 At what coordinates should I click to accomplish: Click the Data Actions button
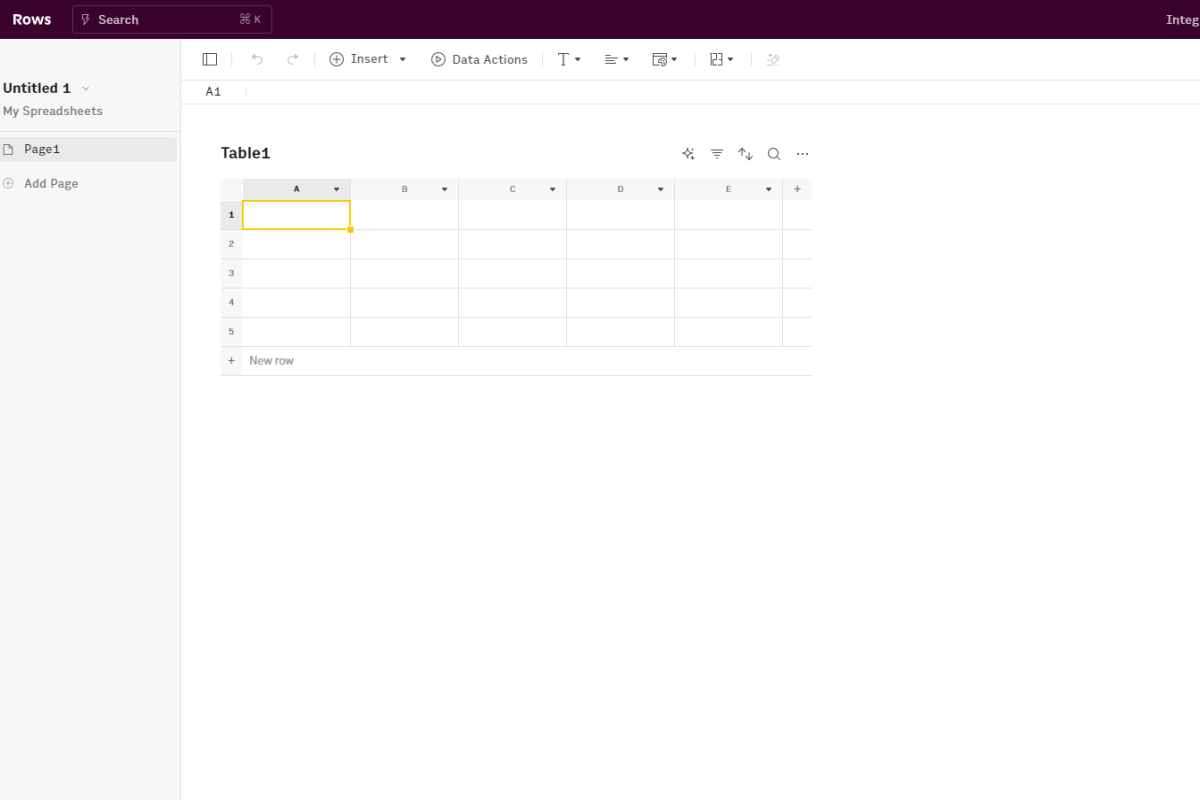coord(479,60)
